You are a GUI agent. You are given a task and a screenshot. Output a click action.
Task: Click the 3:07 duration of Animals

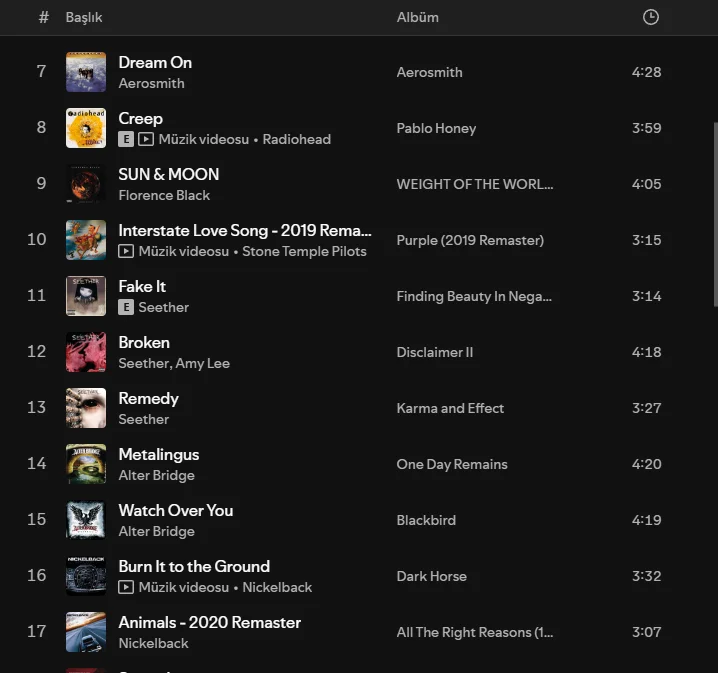[x=647, y=632]
